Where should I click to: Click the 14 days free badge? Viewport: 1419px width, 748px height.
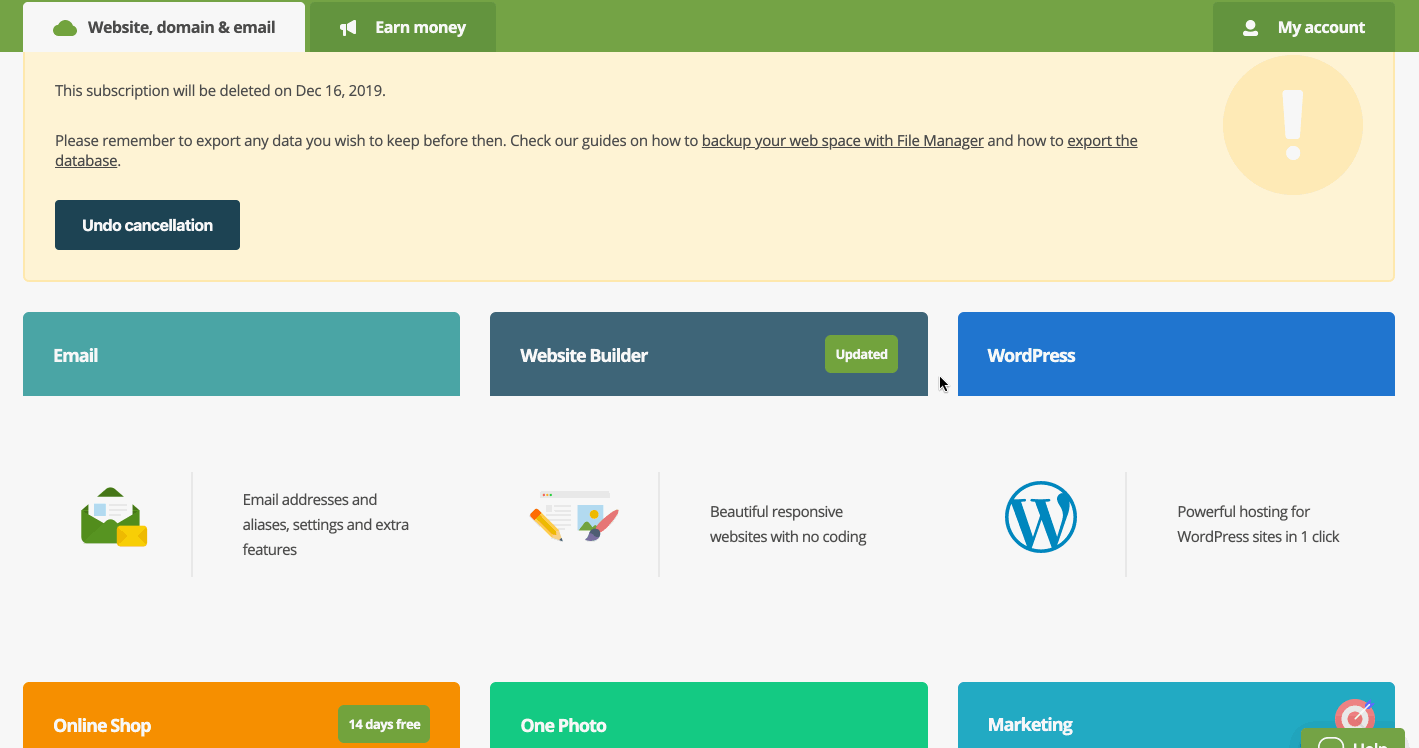point(384,724)
